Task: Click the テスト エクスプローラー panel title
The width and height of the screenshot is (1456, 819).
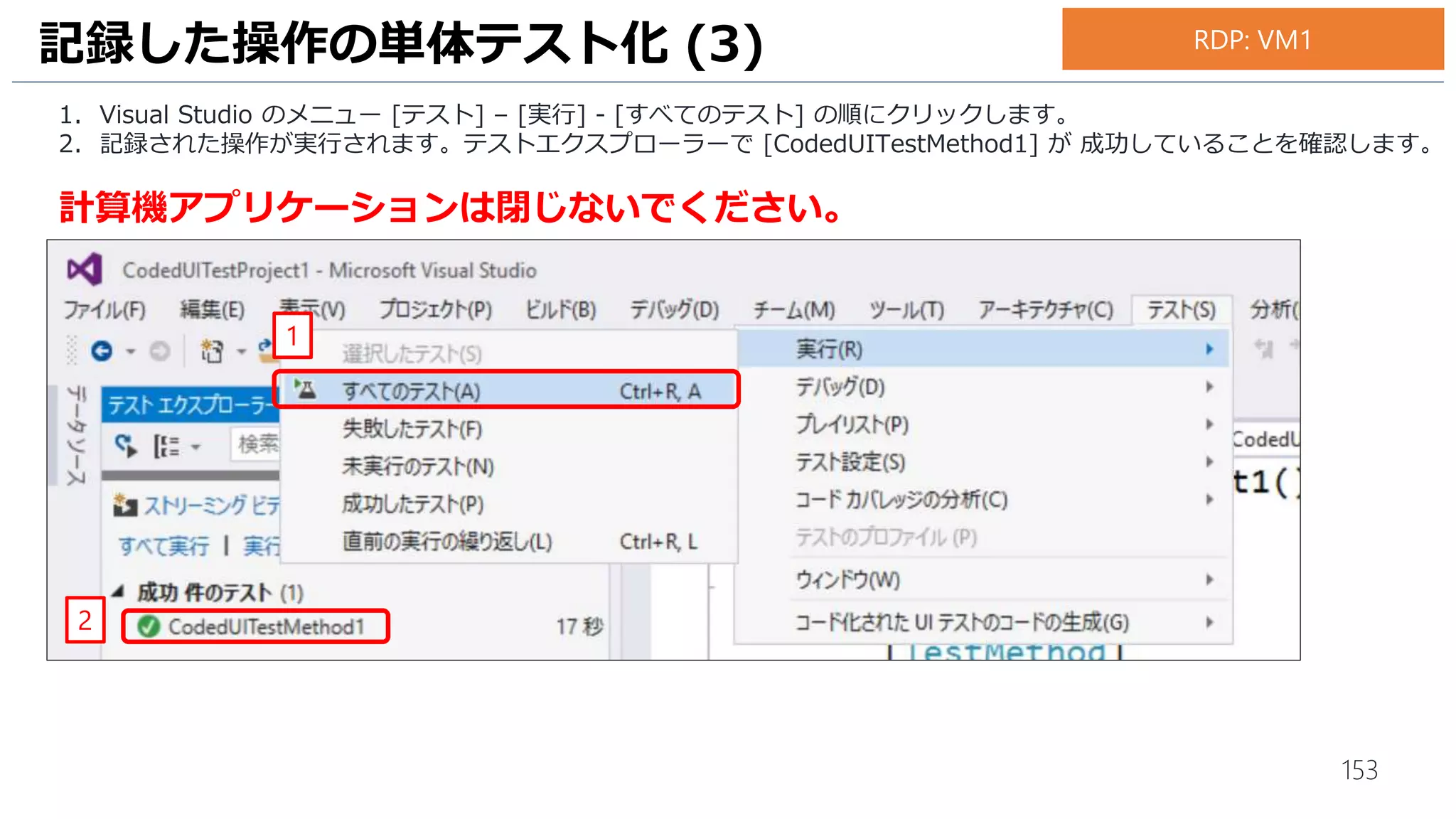Action: 191,405
